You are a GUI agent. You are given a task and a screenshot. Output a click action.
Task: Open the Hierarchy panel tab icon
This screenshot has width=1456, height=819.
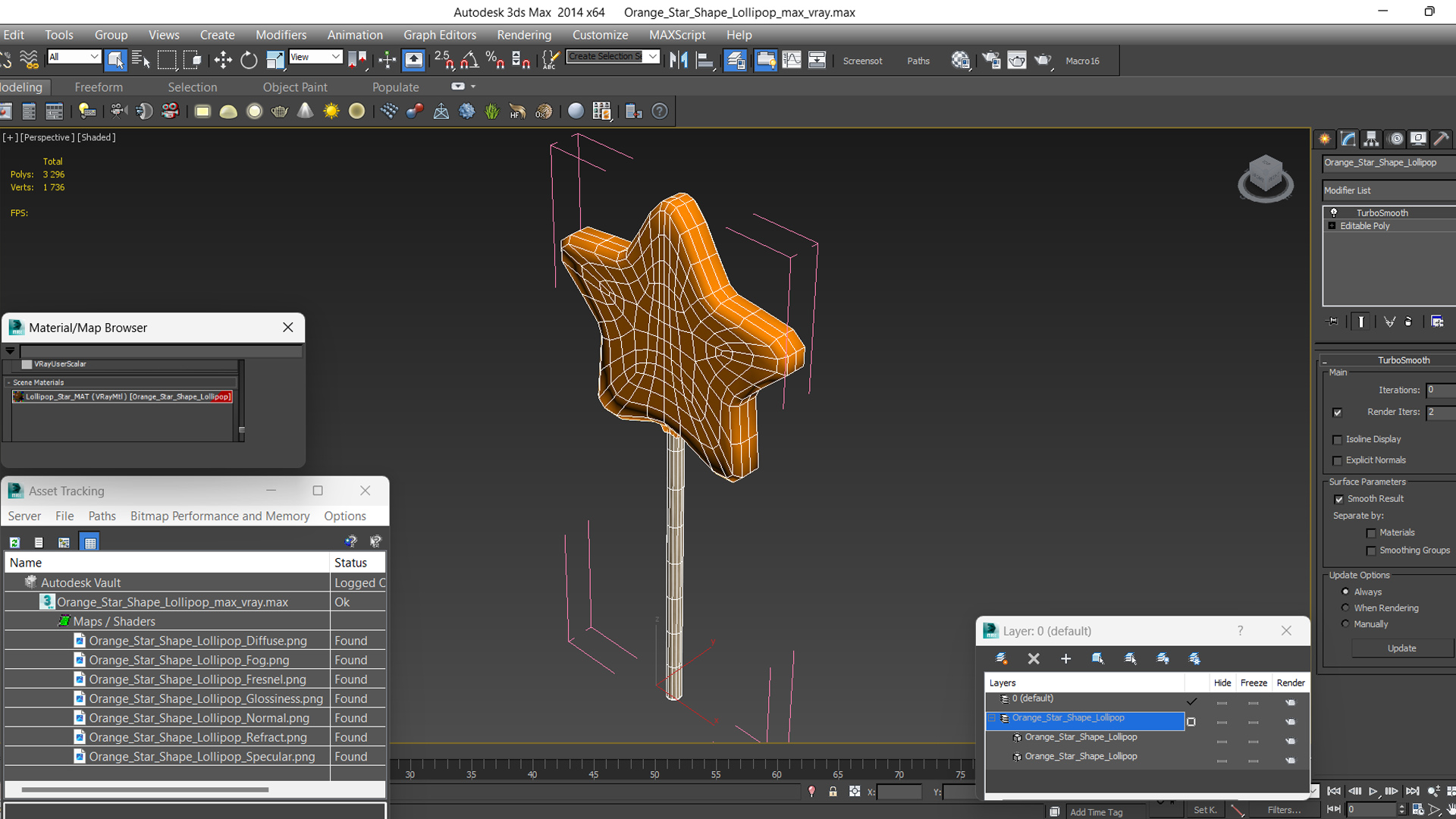coord(1371,139)
